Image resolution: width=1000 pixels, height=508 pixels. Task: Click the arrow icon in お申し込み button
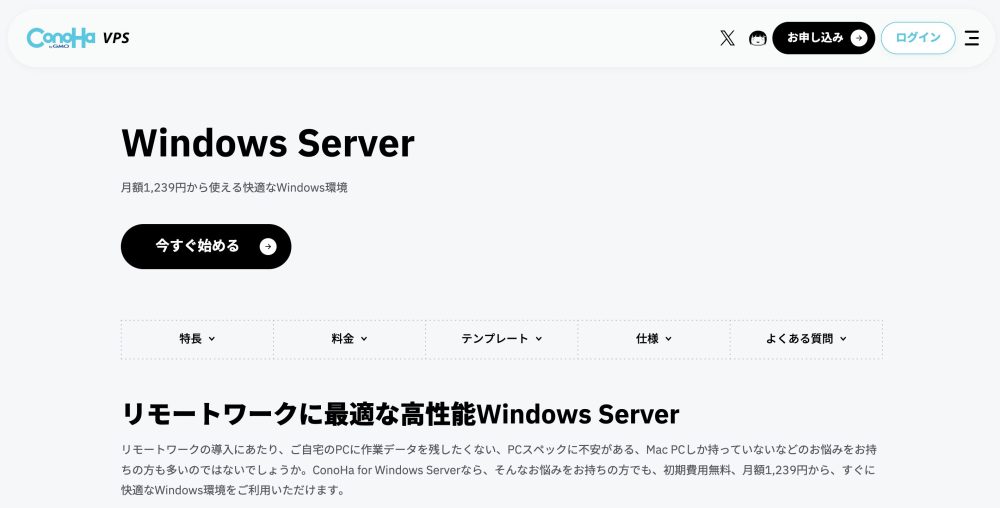coord(859,38)
